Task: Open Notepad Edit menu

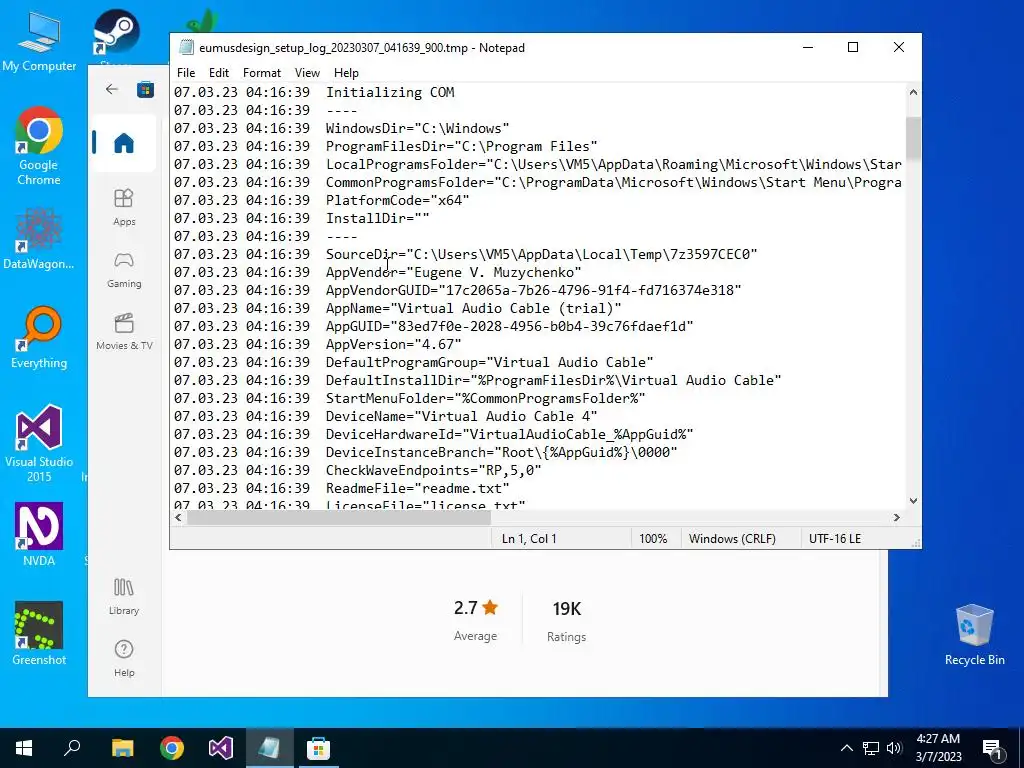Action: tap(219, 72)
